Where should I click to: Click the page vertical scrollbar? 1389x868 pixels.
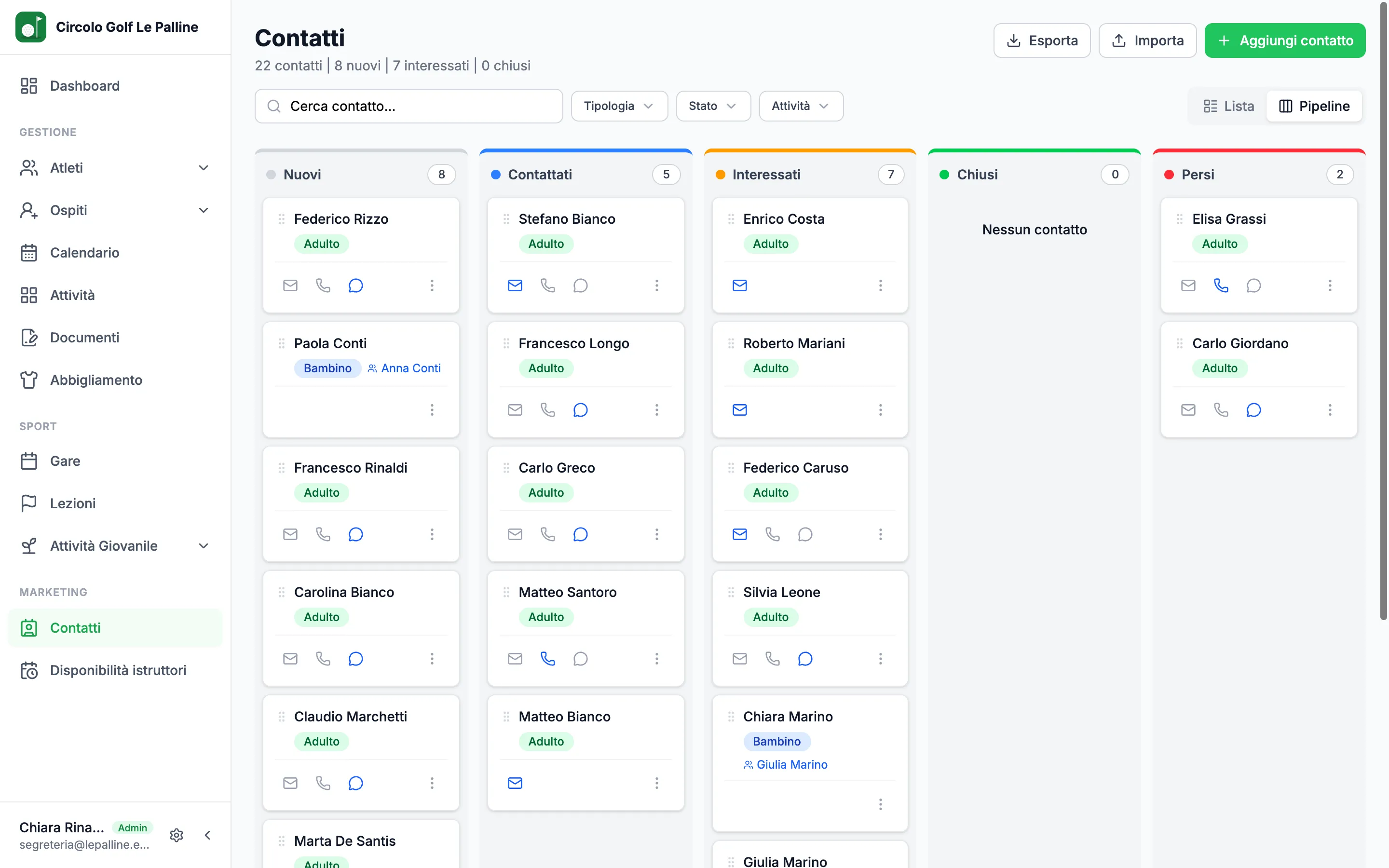point(1383,310)
